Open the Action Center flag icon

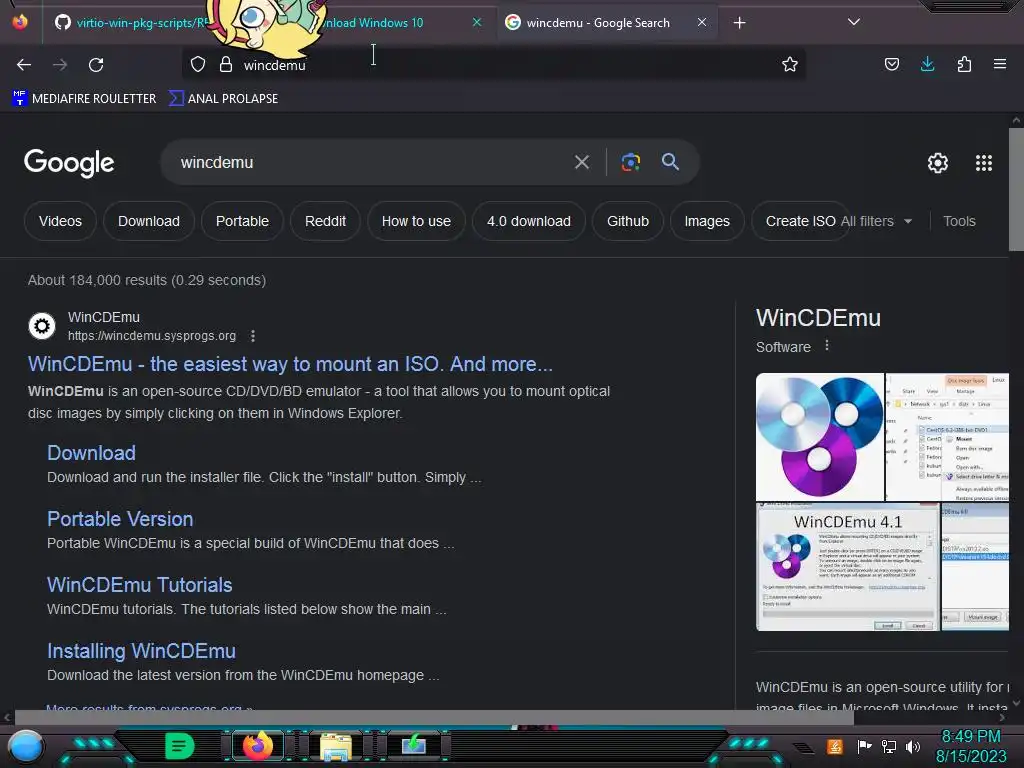864,746
